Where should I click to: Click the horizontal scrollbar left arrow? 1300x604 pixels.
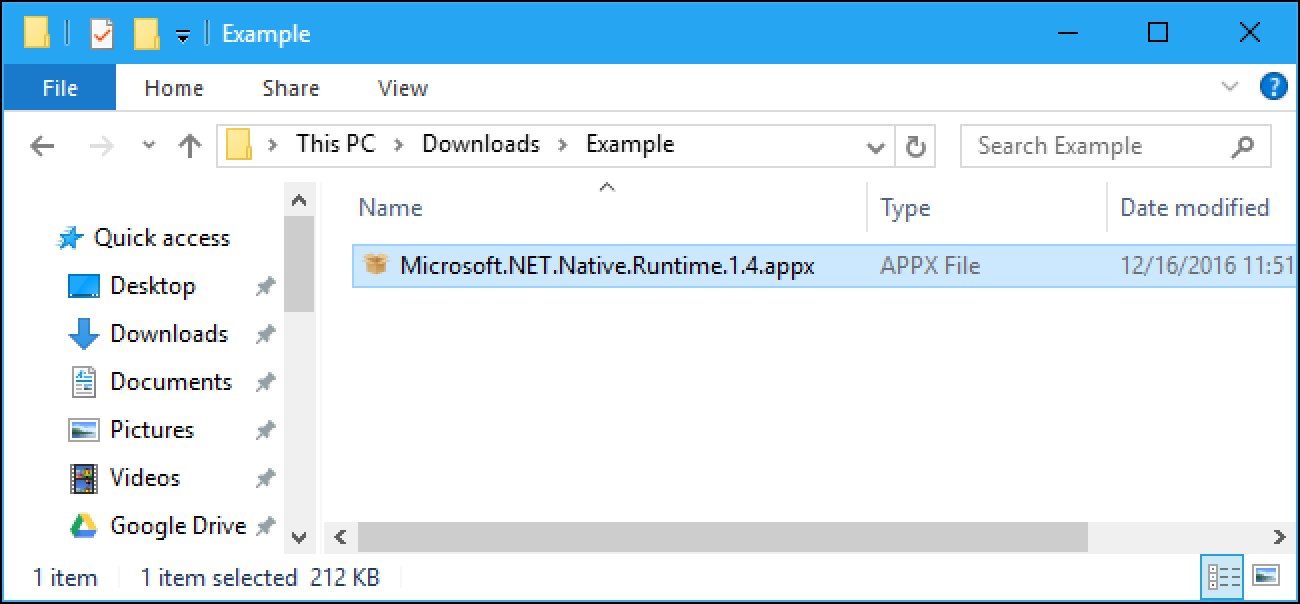pos(340,537)
